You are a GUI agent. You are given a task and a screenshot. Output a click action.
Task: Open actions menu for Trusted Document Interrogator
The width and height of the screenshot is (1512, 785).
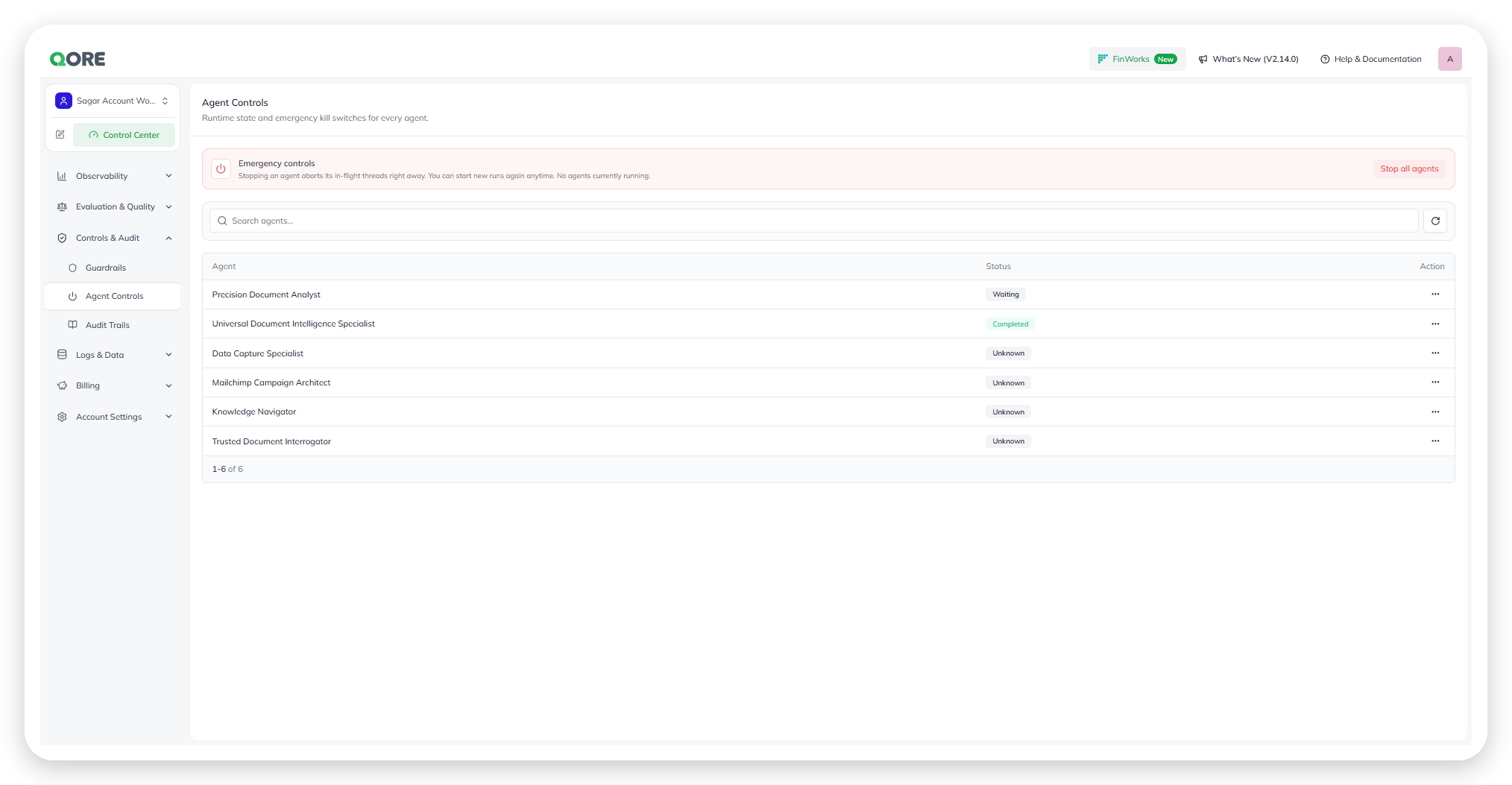coord(1435,441)
